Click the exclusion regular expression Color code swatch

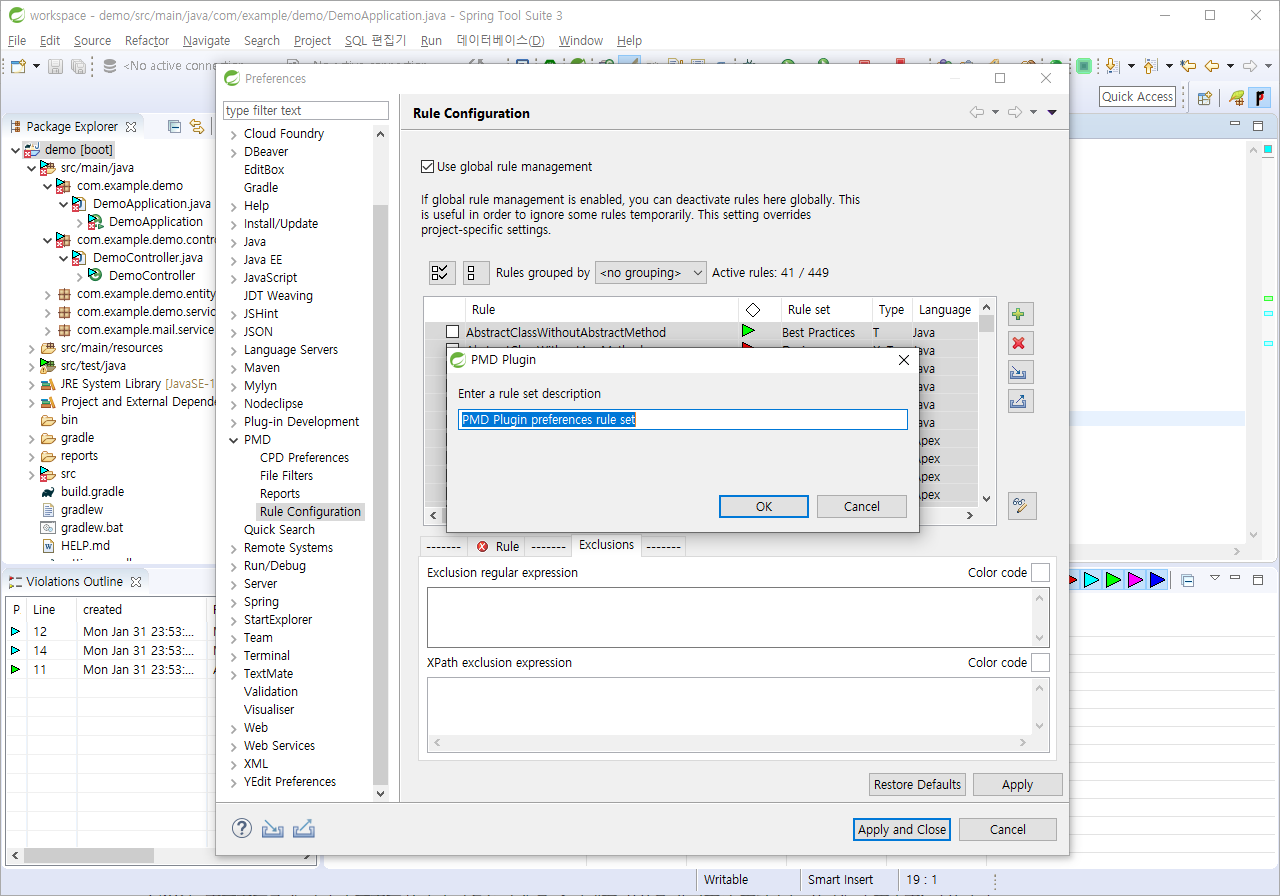(1041, 572)
